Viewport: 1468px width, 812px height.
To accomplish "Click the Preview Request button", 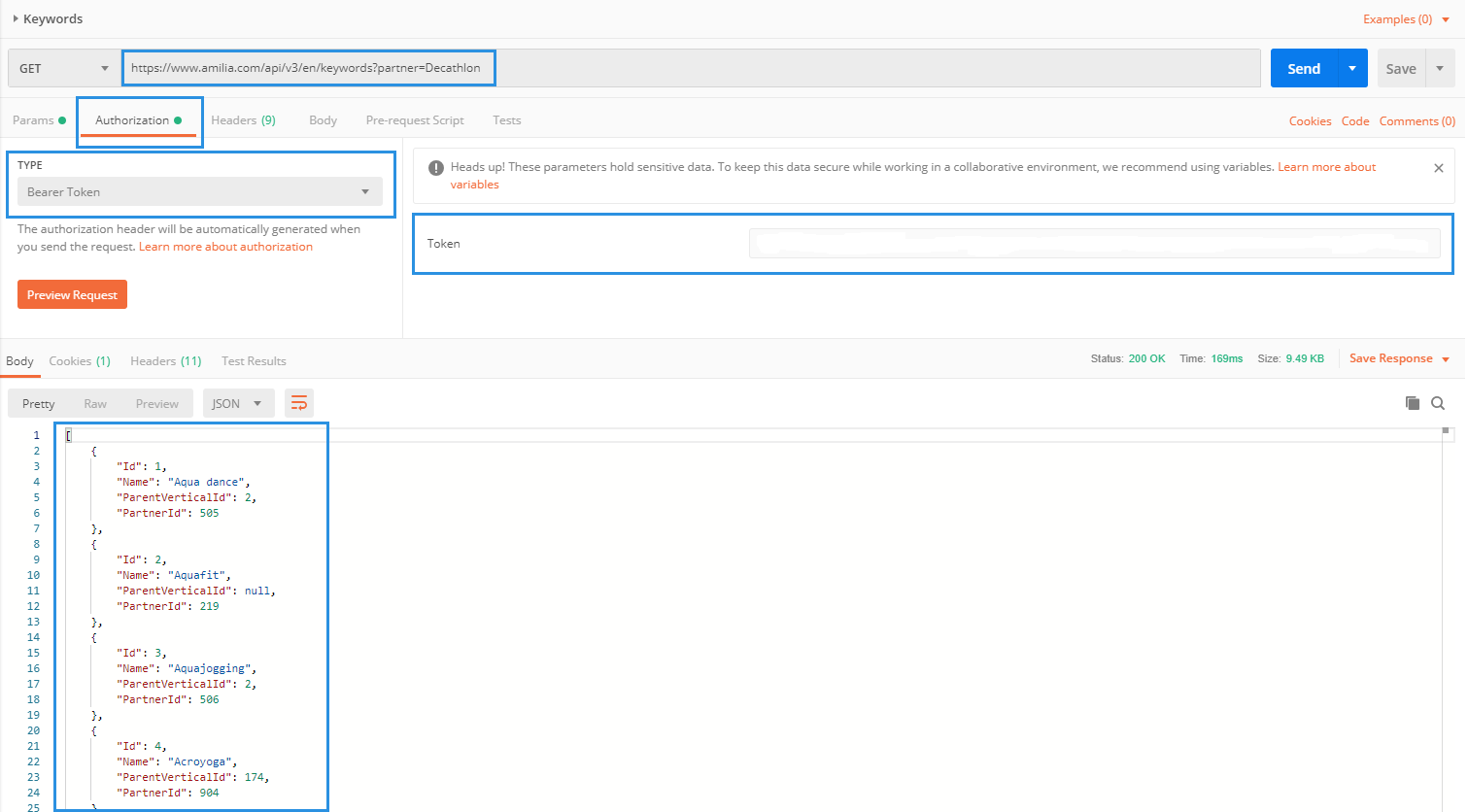I will click(72, 294).
